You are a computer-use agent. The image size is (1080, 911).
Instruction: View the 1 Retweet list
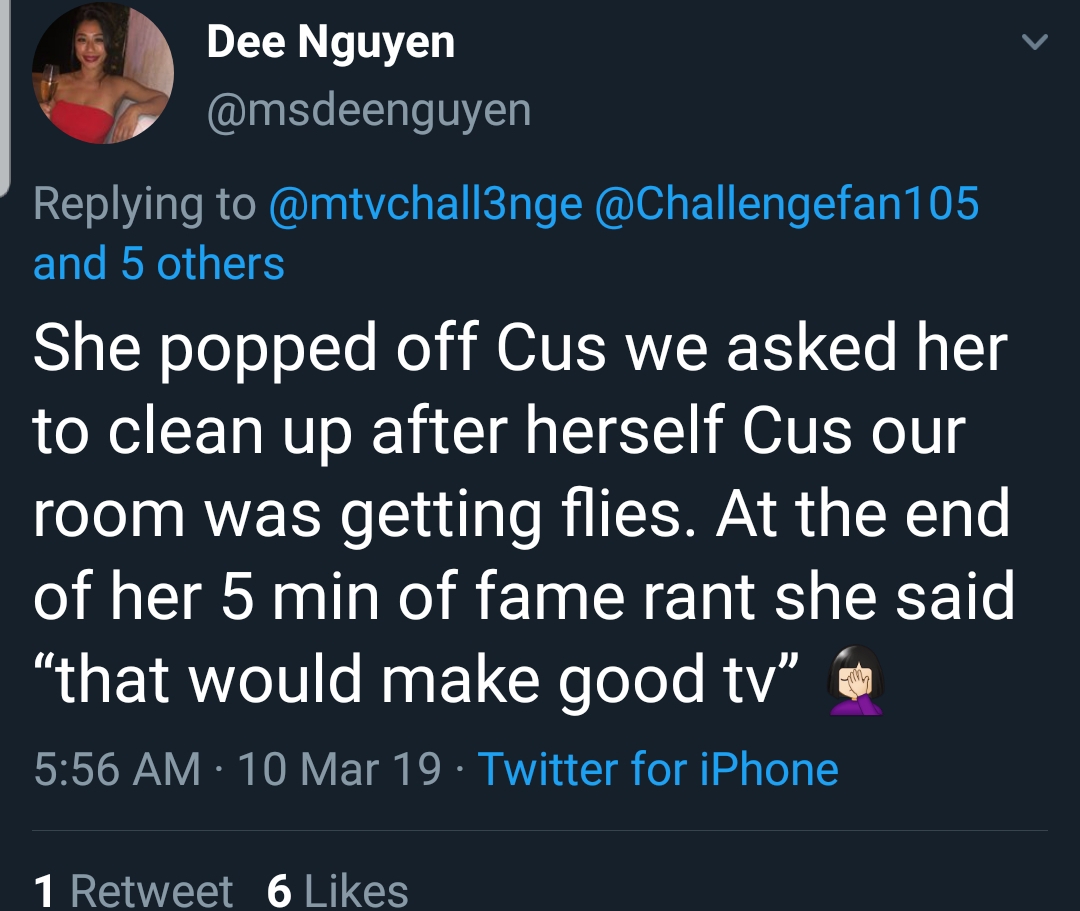133,891
